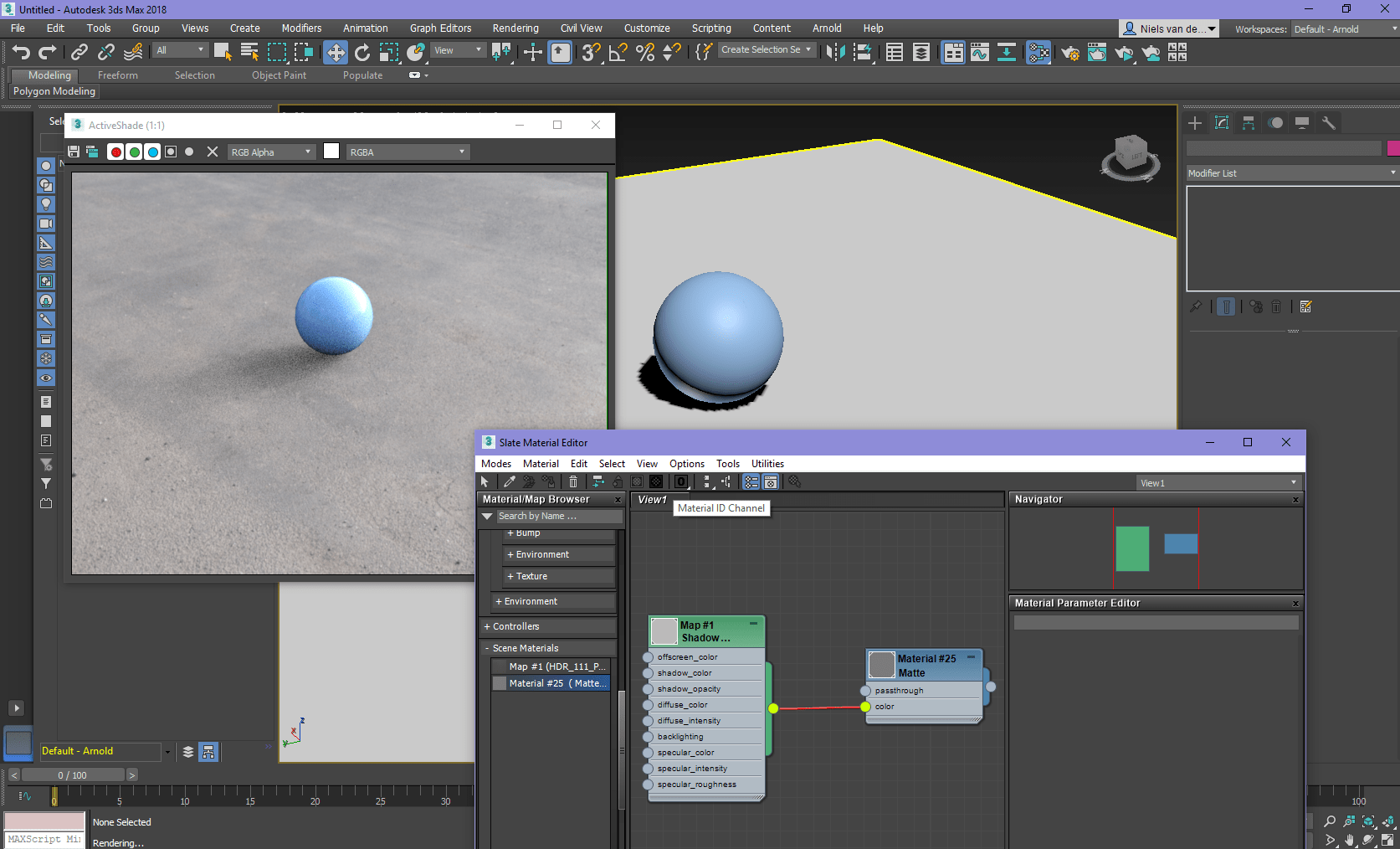
Task: Toggle the alpha channel display in ActiveShade
Action: (171, 152)
